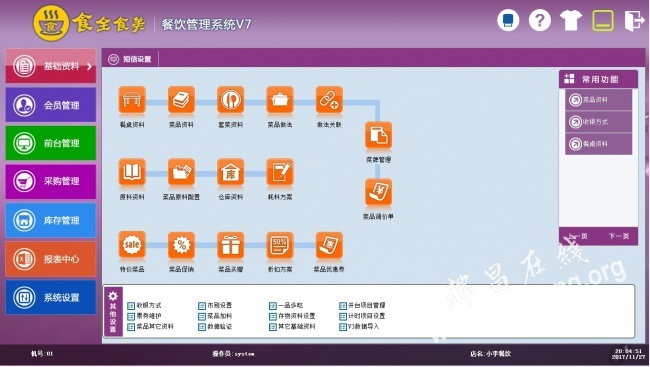650x367 pixels.
Task: Open 折扣方案 50% discount icon
Action: [280, 245]
